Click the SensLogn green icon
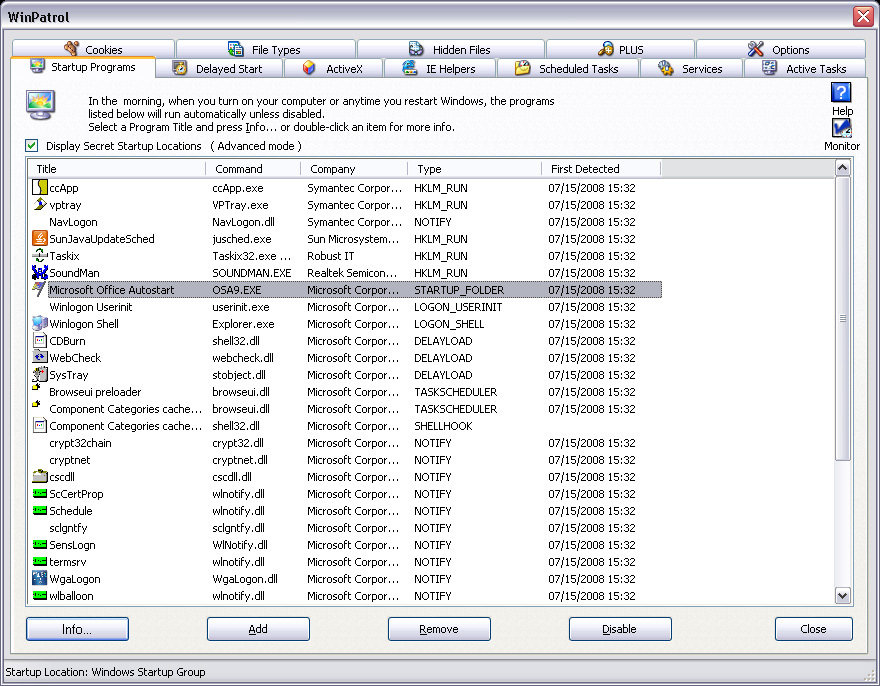 [x=39, y=545]
